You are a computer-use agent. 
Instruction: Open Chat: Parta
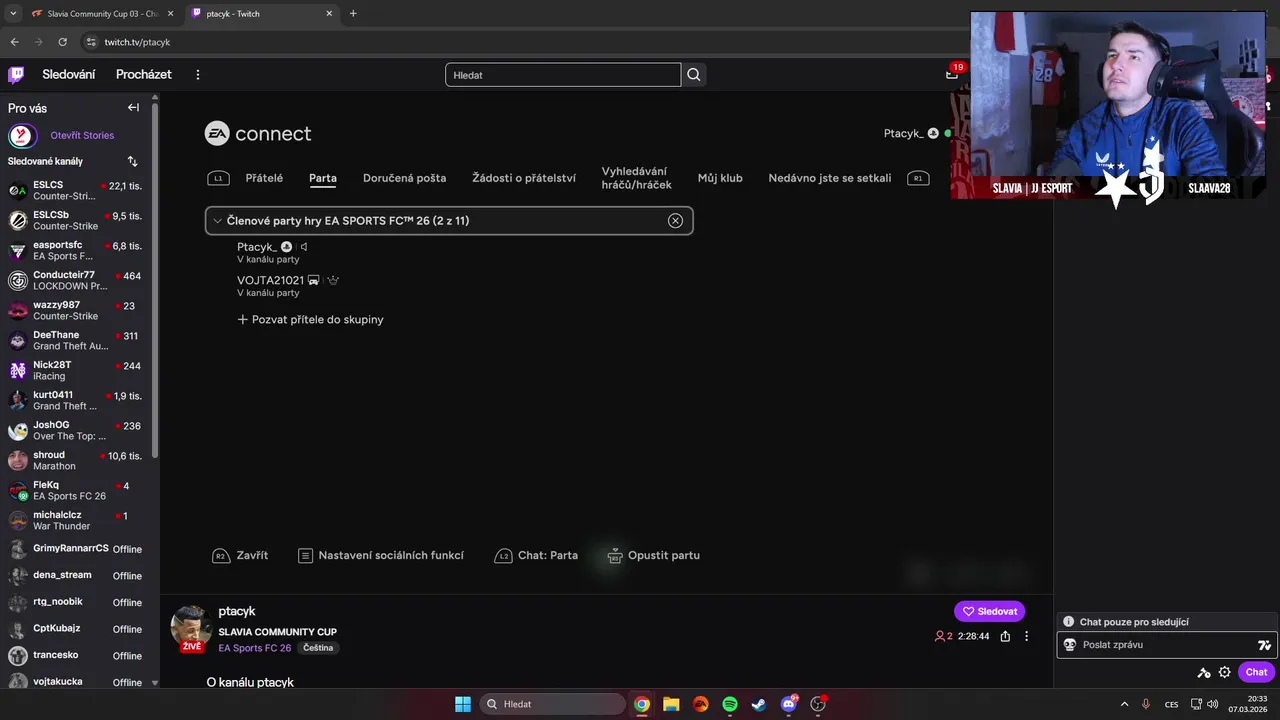coord(536,555)
